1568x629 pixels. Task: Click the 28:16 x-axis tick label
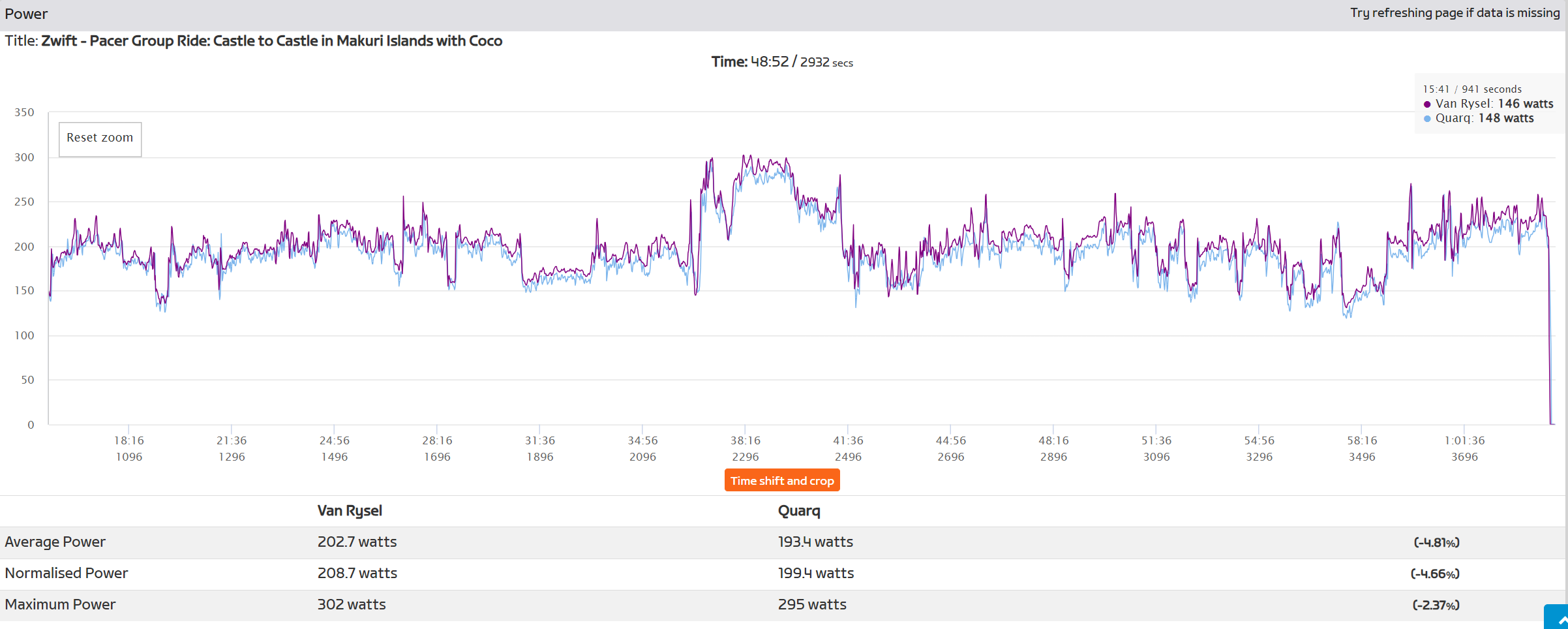(x=437, y=441)
